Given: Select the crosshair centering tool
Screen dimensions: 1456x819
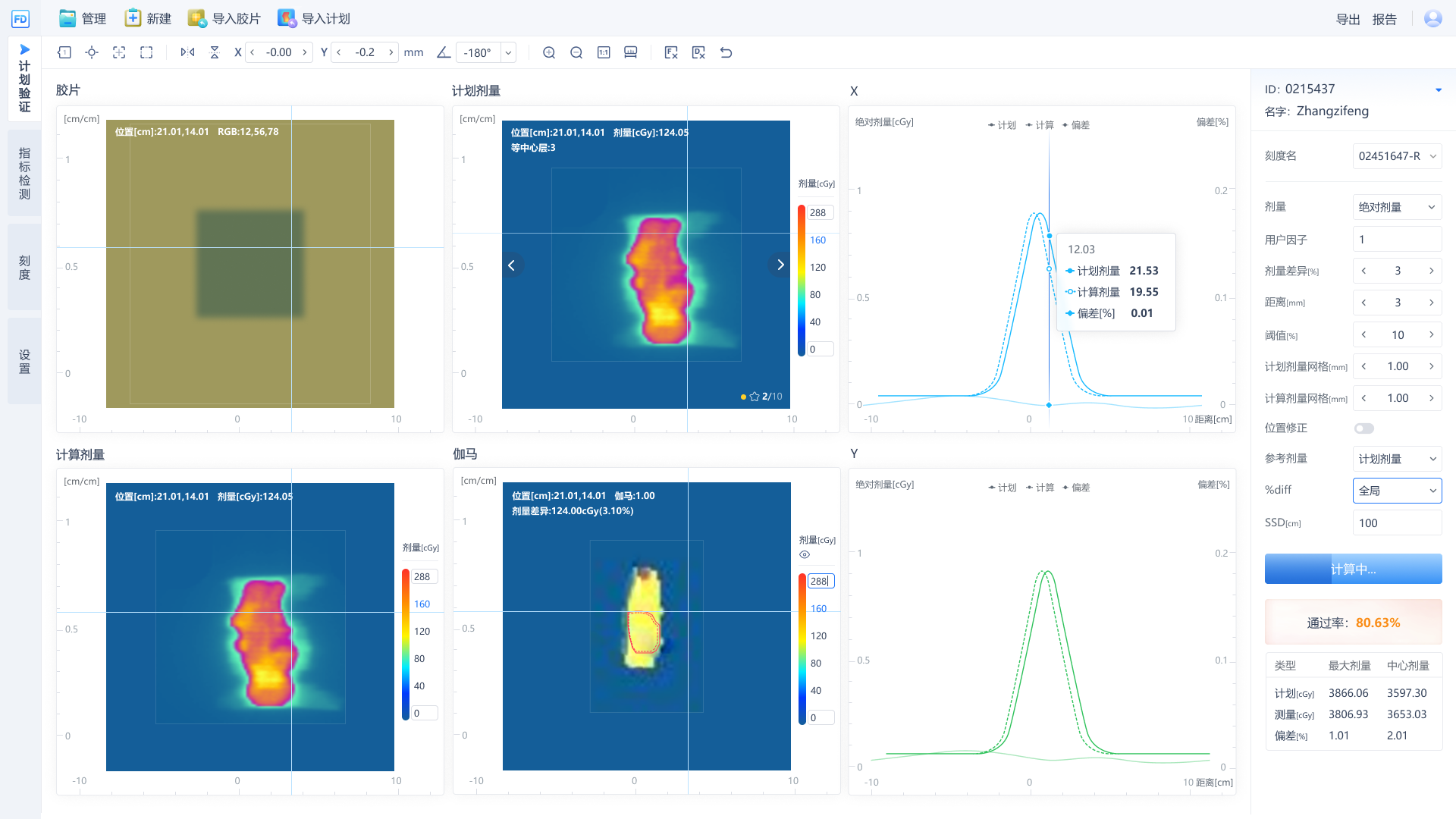Looking at the screenshot, I should pyautogui.click(x=91, y=52).
